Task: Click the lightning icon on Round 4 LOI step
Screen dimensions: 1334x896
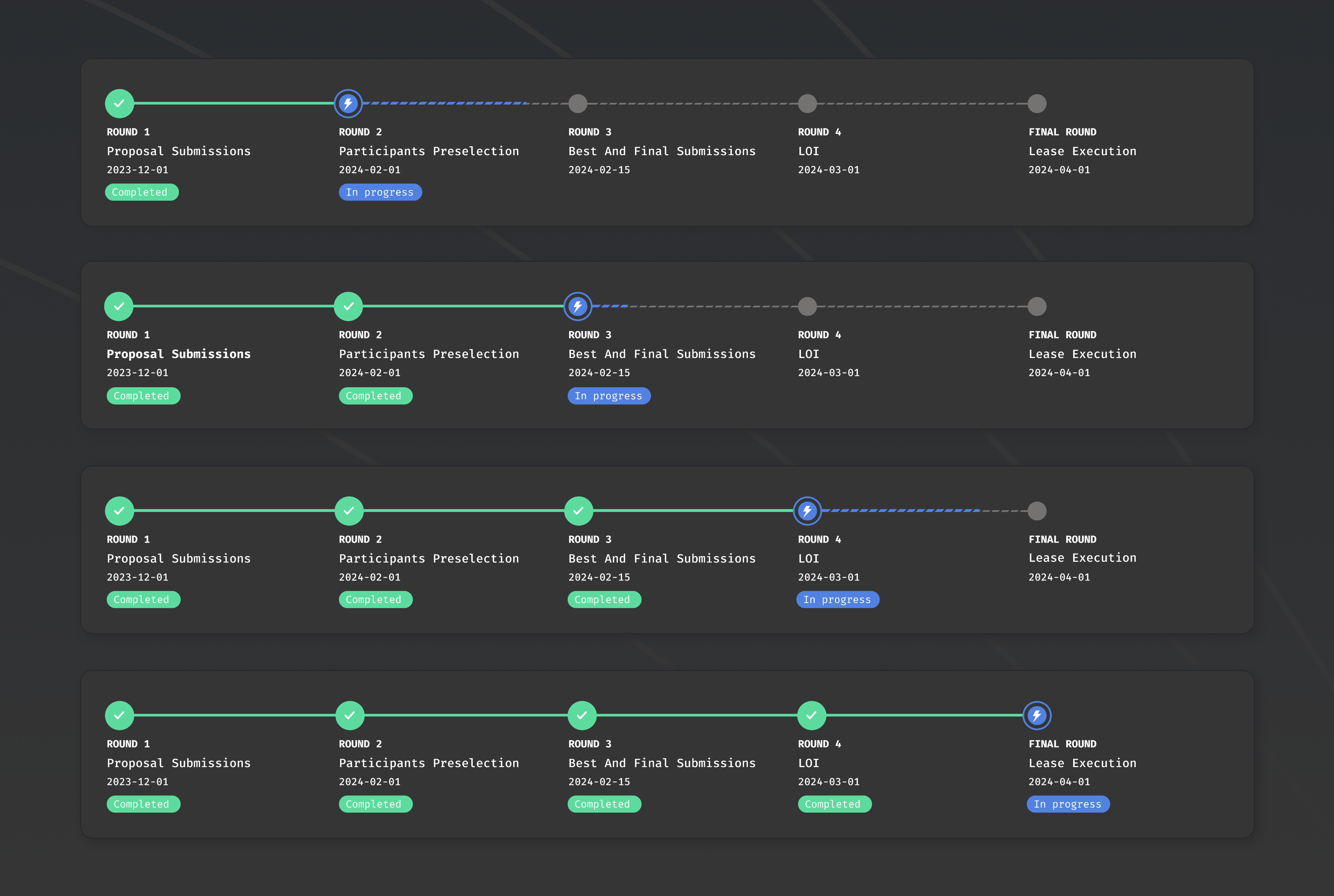Action: (x=807, y=511)
